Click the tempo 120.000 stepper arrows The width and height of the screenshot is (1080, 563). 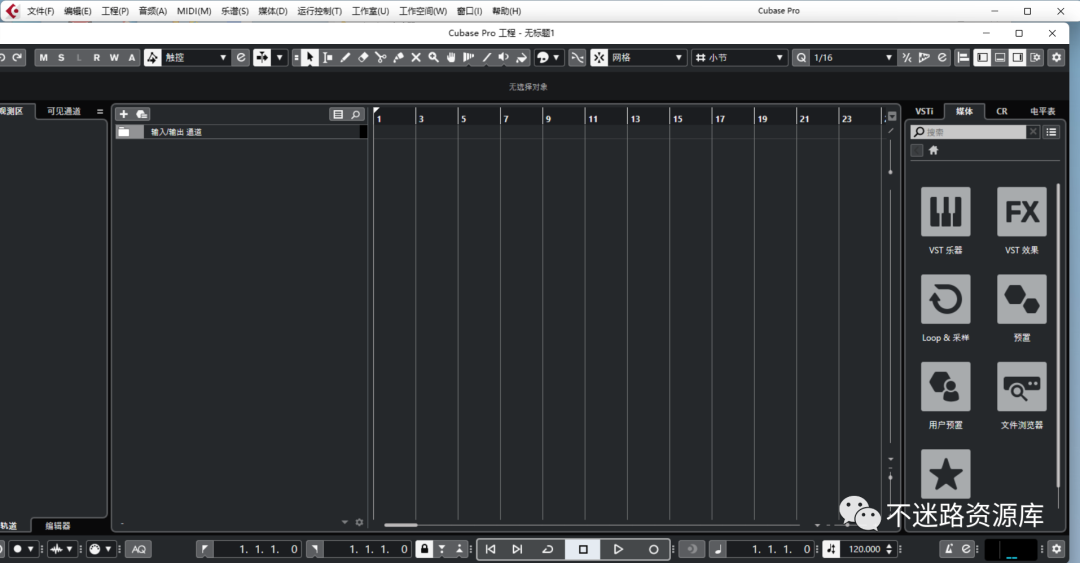[x=889, y=549]
